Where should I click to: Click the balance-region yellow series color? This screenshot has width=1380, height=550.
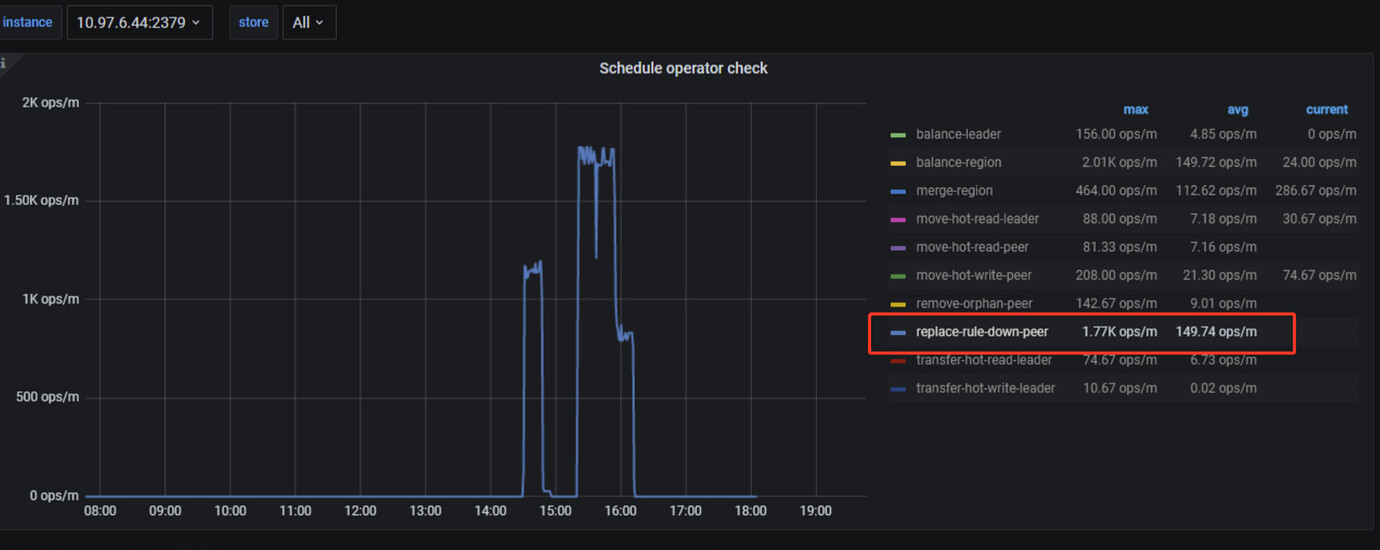click(x=897, y=163)
